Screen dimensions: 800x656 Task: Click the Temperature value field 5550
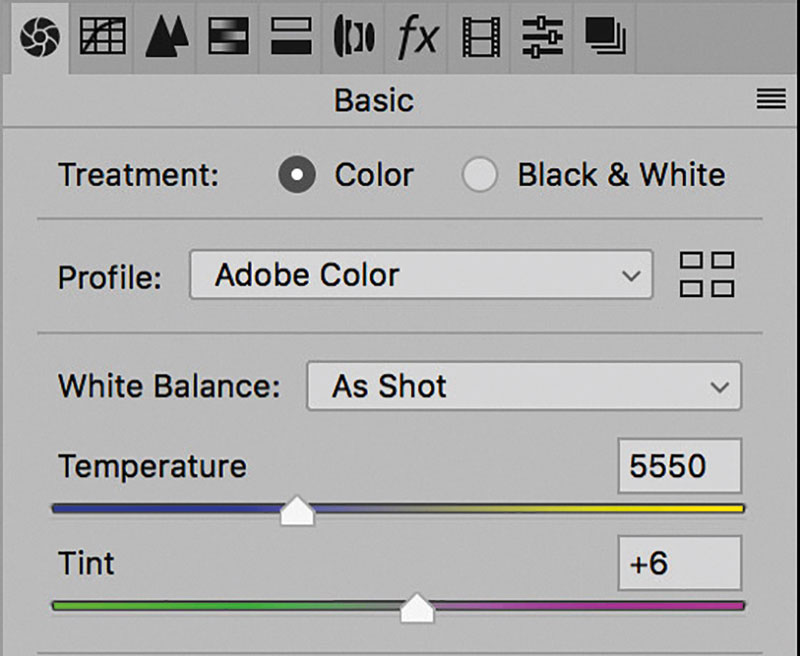coord(680,466)
